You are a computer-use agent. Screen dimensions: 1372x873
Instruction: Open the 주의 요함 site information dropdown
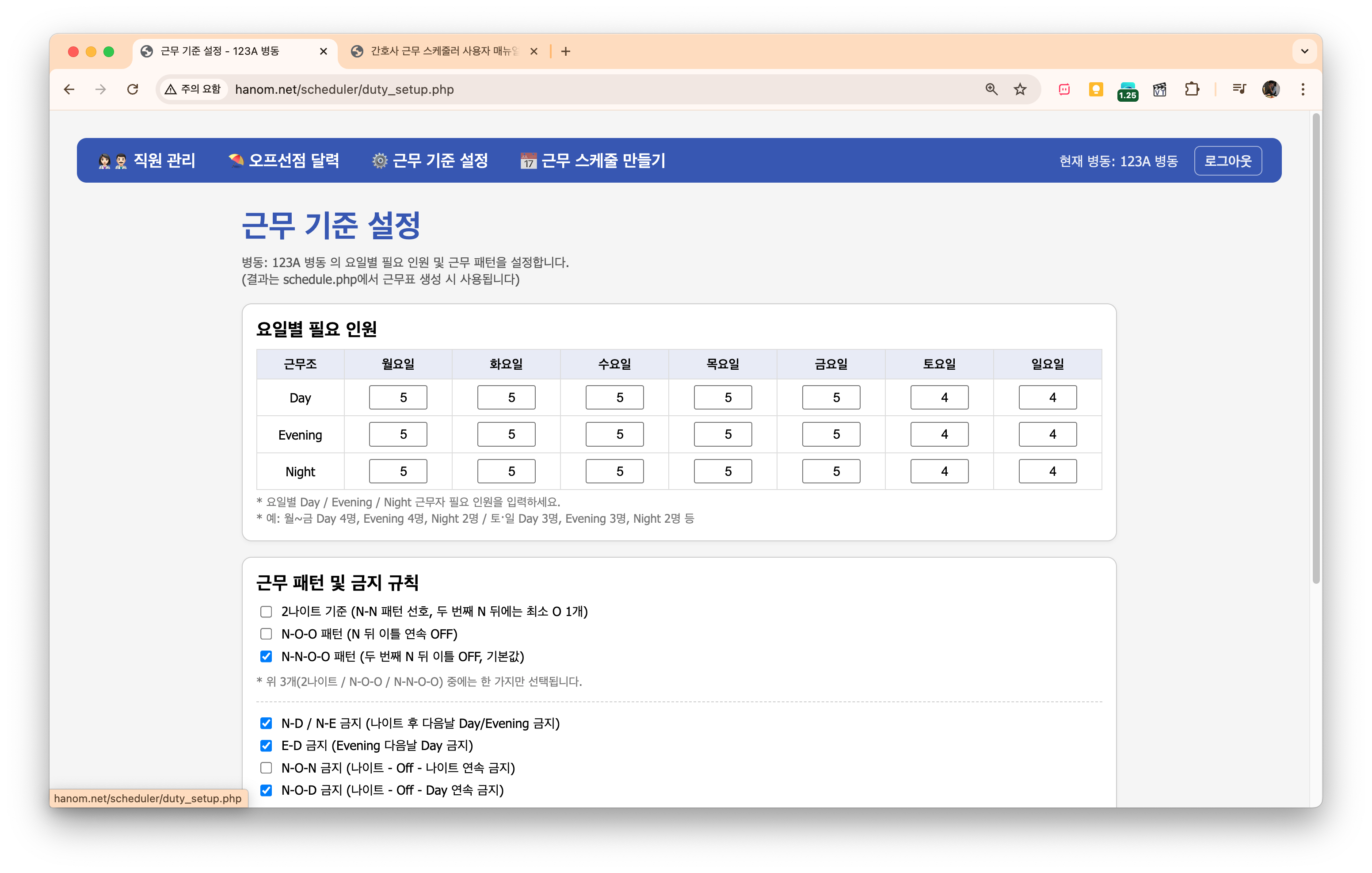193,89
